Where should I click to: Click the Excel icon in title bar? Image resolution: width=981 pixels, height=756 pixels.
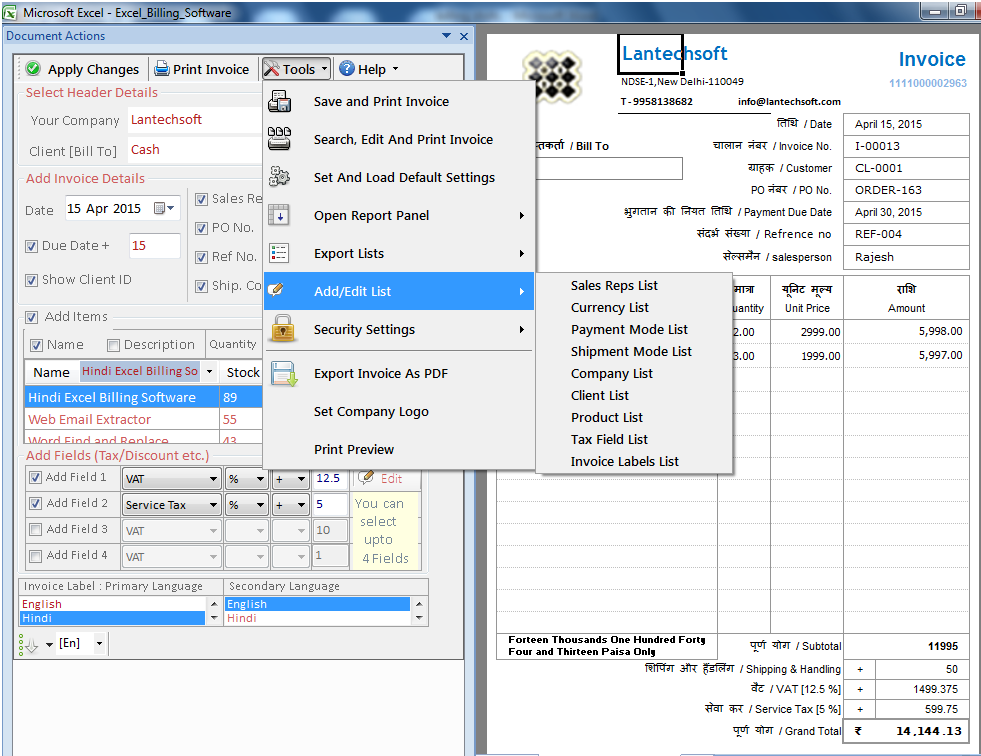10,12
